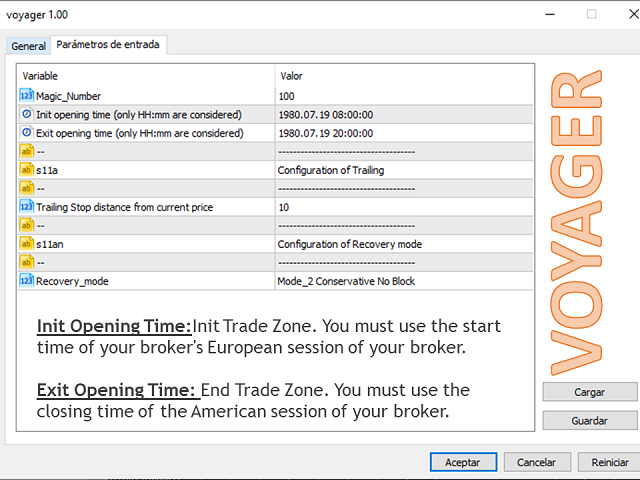The height and width of the screenshot is (480, 640).
Task: Click the integer icon beside Recovery_mode
Action: 27,281
